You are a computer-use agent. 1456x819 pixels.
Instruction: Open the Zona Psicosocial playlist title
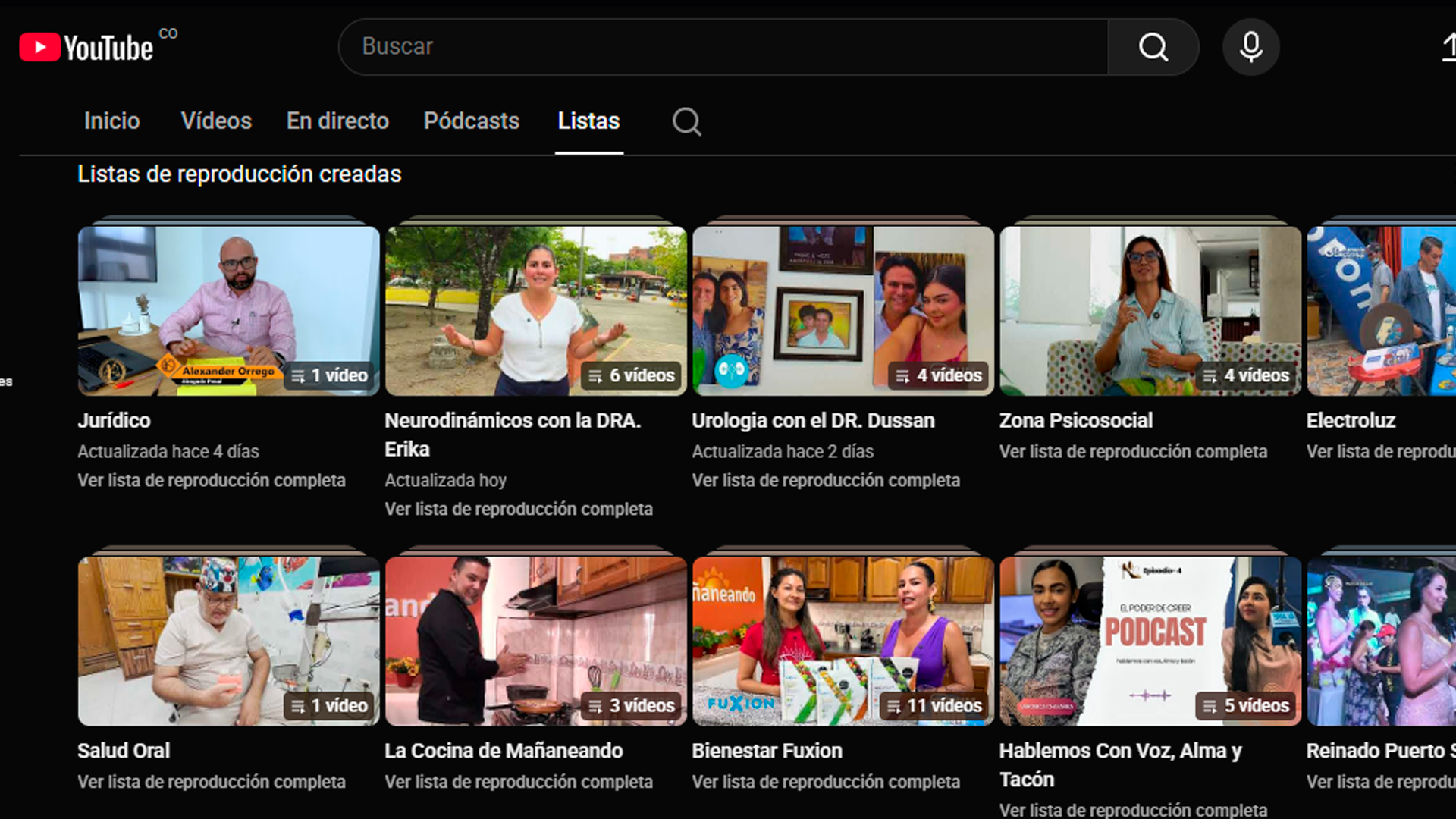click(x=1075, y=420)
